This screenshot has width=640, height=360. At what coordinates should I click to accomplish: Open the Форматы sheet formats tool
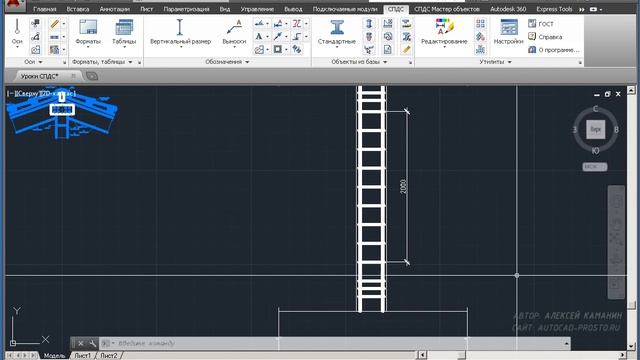[x=88, y=33]
